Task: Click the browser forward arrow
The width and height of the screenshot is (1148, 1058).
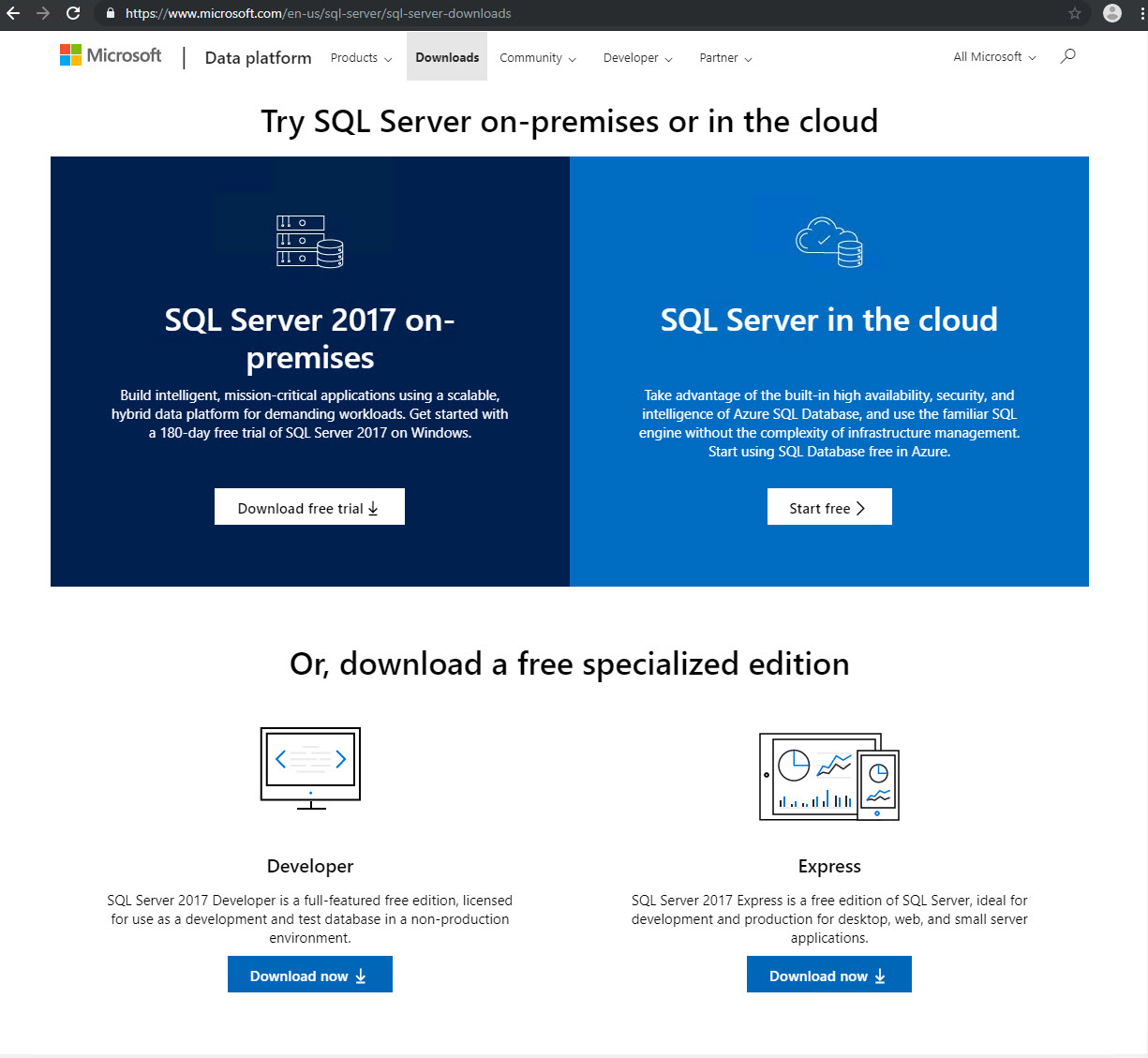Action: [x=43, y=13]
